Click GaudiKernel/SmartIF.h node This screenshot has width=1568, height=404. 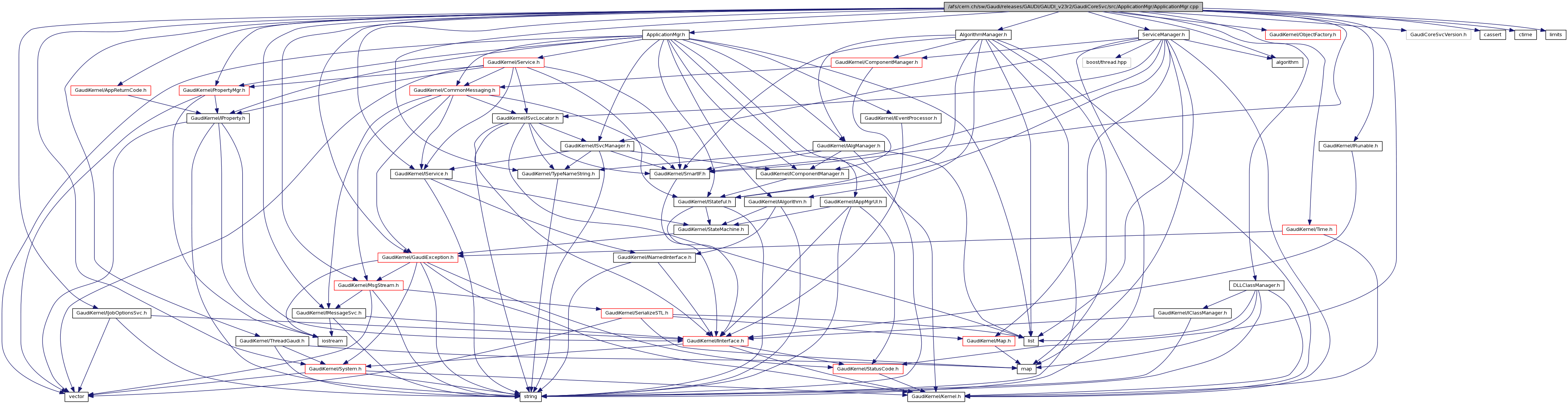[x=679, y=174]
